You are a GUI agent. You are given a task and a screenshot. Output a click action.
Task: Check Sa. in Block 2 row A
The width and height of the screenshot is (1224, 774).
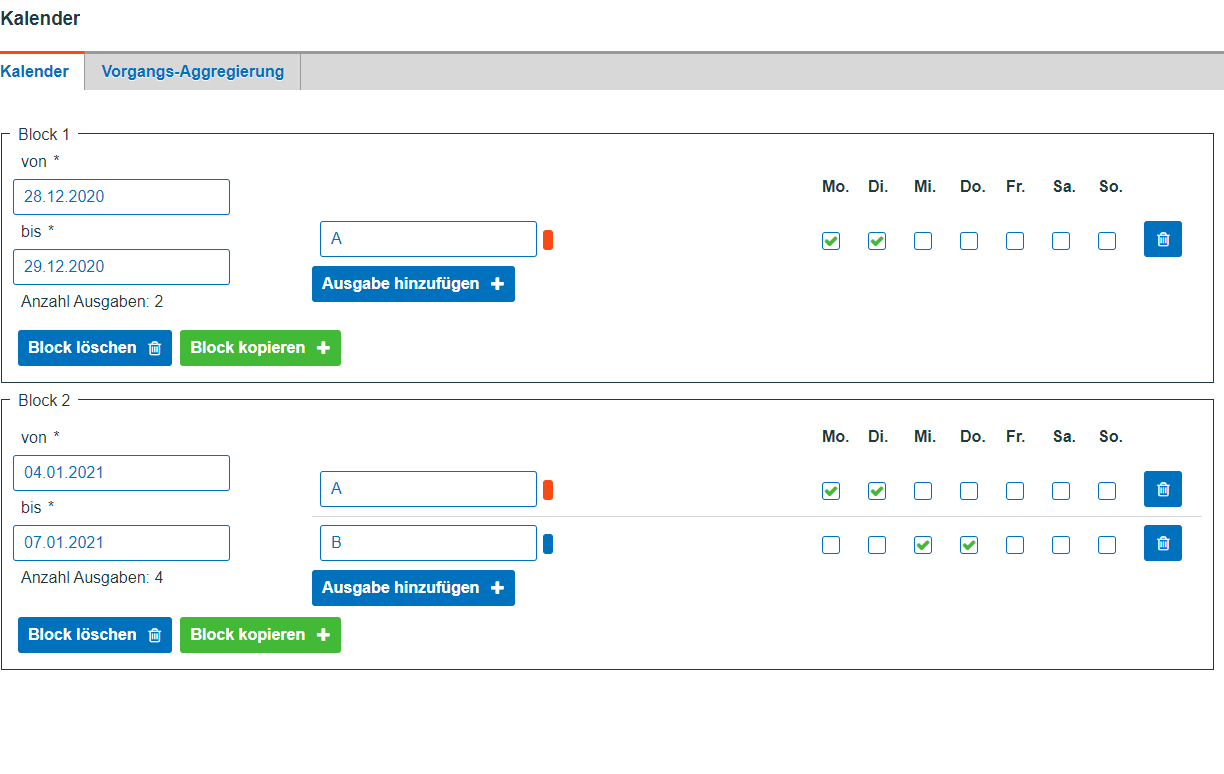point(1061,491)
